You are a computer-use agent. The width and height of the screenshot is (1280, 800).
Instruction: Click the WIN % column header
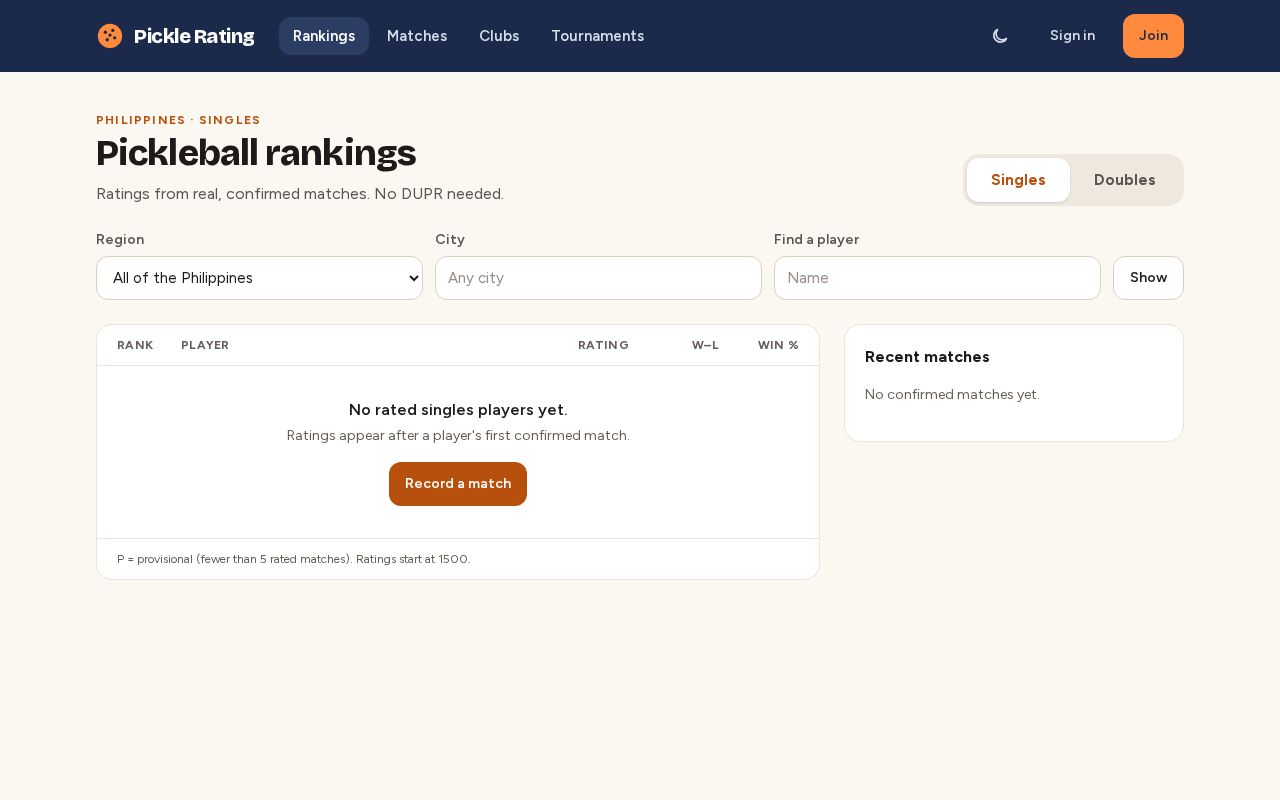pyautogui.click(x=778, y=345)
